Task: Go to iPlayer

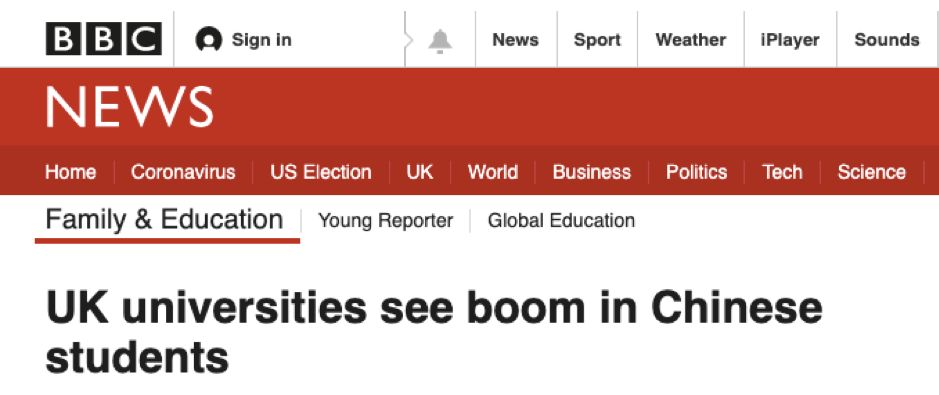Action: 790,40
